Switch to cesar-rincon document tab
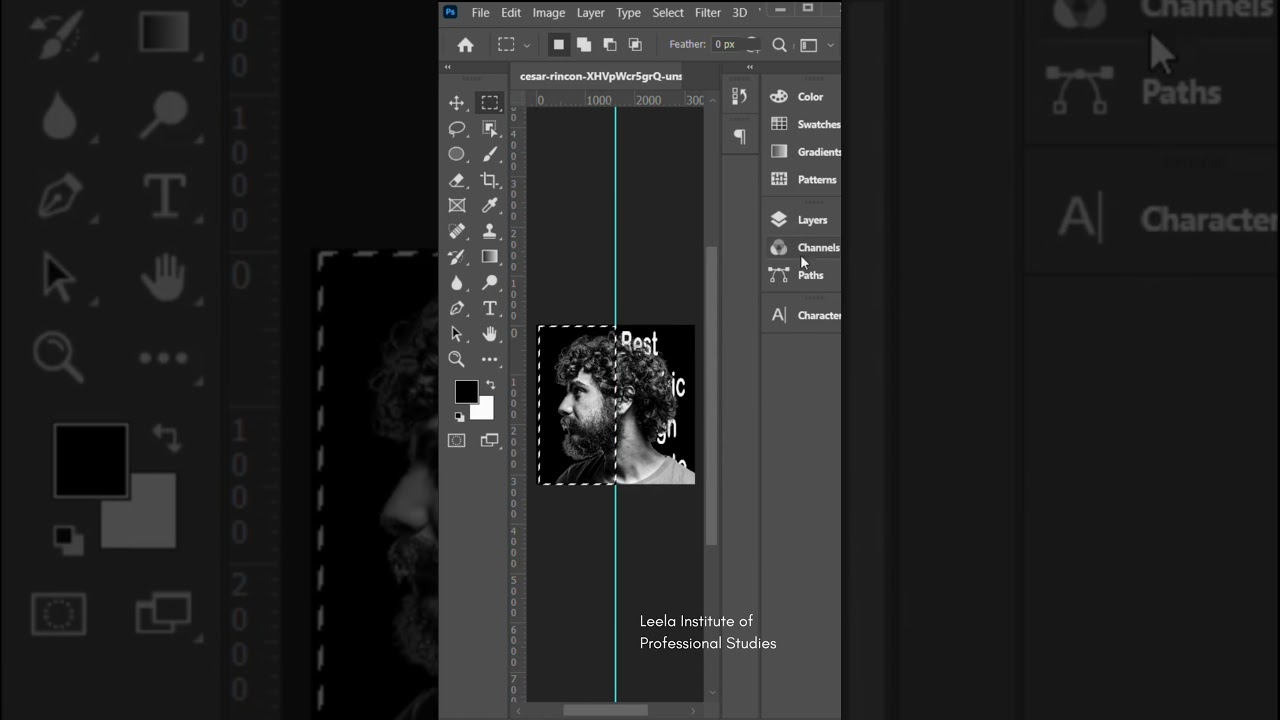Image resolution: width=1280 pixels, height=720 pixels. pyautogui.click(x=601, y=76)
